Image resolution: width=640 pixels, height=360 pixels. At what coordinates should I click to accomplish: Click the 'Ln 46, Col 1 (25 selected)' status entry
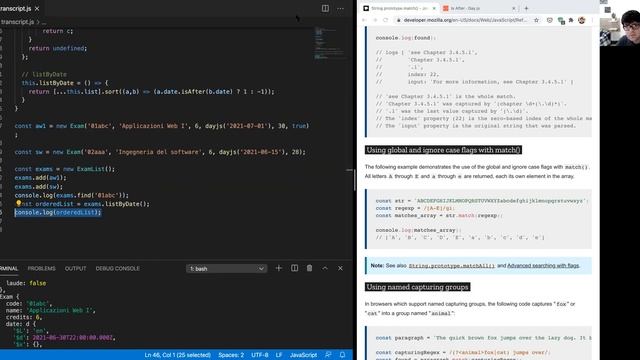178,355
